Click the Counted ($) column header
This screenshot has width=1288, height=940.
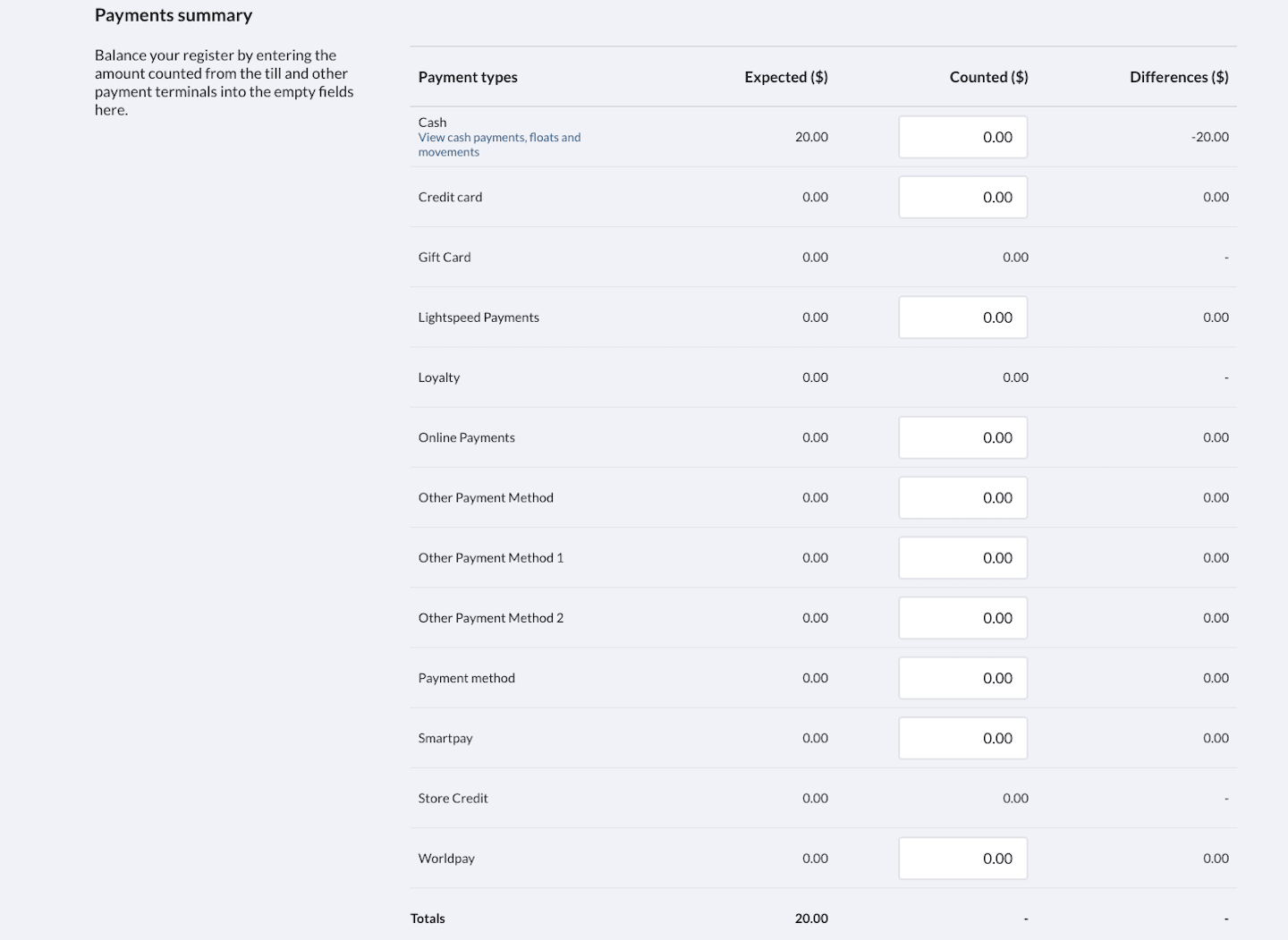(x=988, y=77)
